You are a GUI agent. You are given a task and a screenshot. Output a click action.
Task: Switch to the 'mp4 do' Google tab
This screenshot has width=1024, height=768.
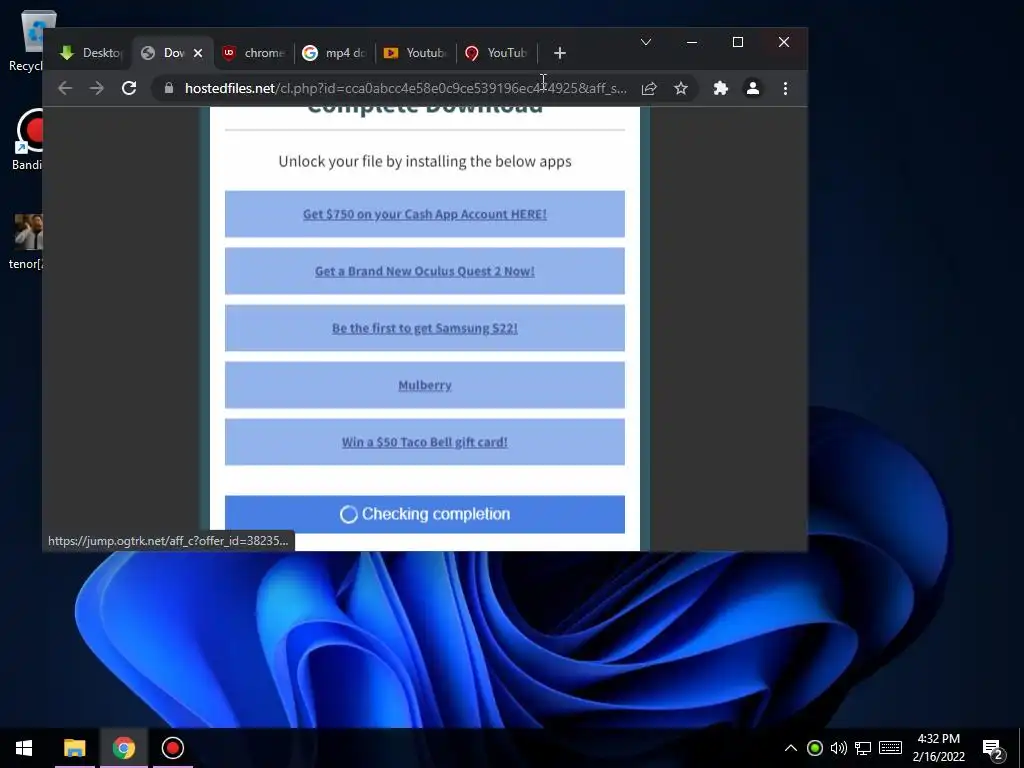pyautogui.click(x=334, y=53)
